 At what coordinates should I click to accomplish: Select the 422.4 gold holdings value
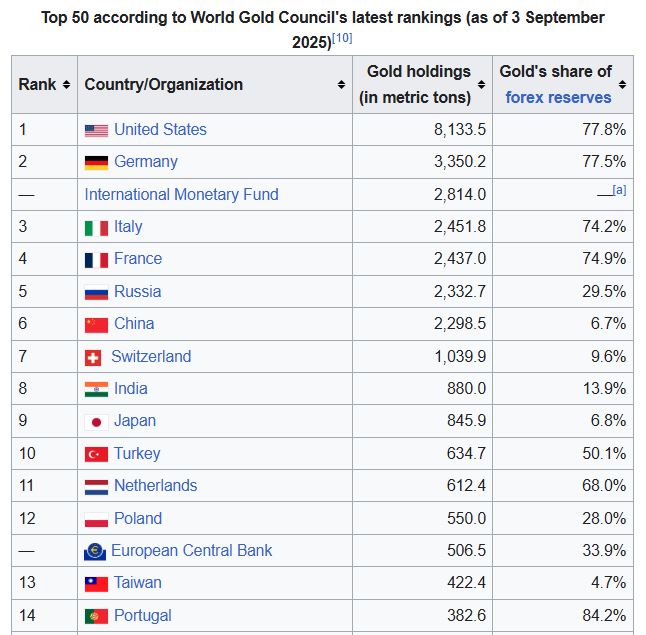[x=466, y=583]
